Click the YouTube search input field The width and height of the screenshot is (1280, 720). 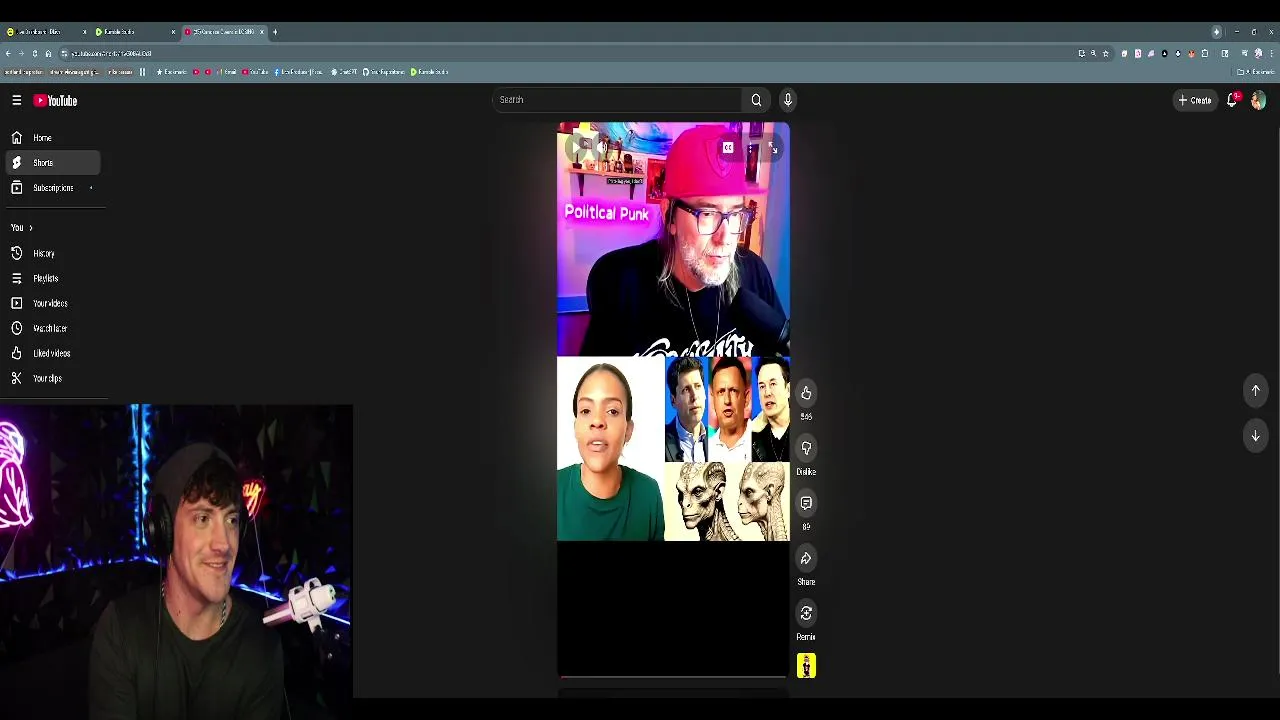pyautogui.click(x=617, y=100)
